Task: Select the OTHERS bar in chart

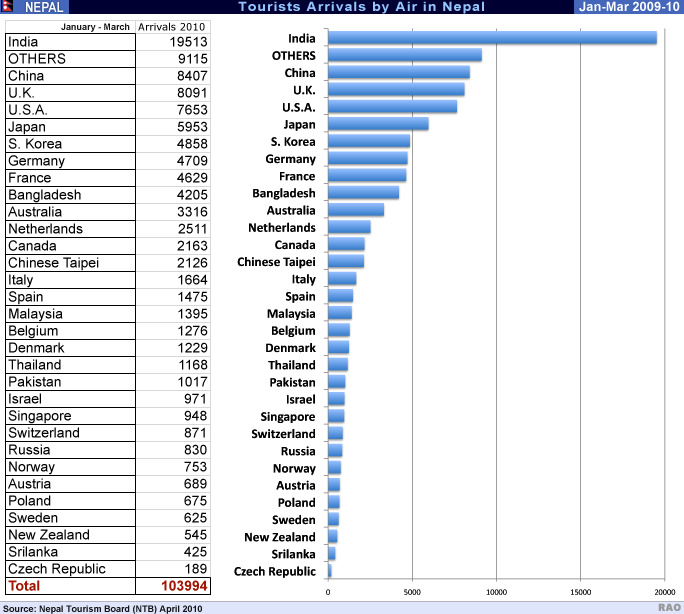Action: tap(404, 55)
